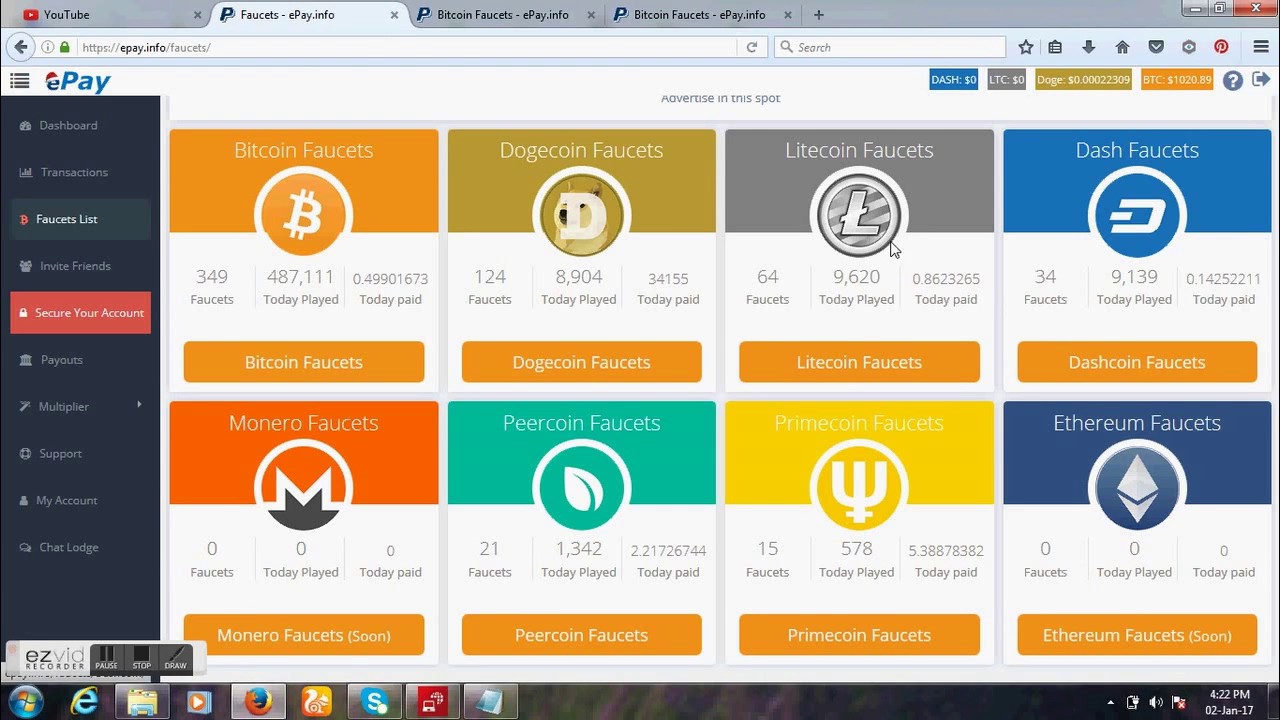
Task: Click the Primecoin Faucets button
Action: (x=859, y=635)
